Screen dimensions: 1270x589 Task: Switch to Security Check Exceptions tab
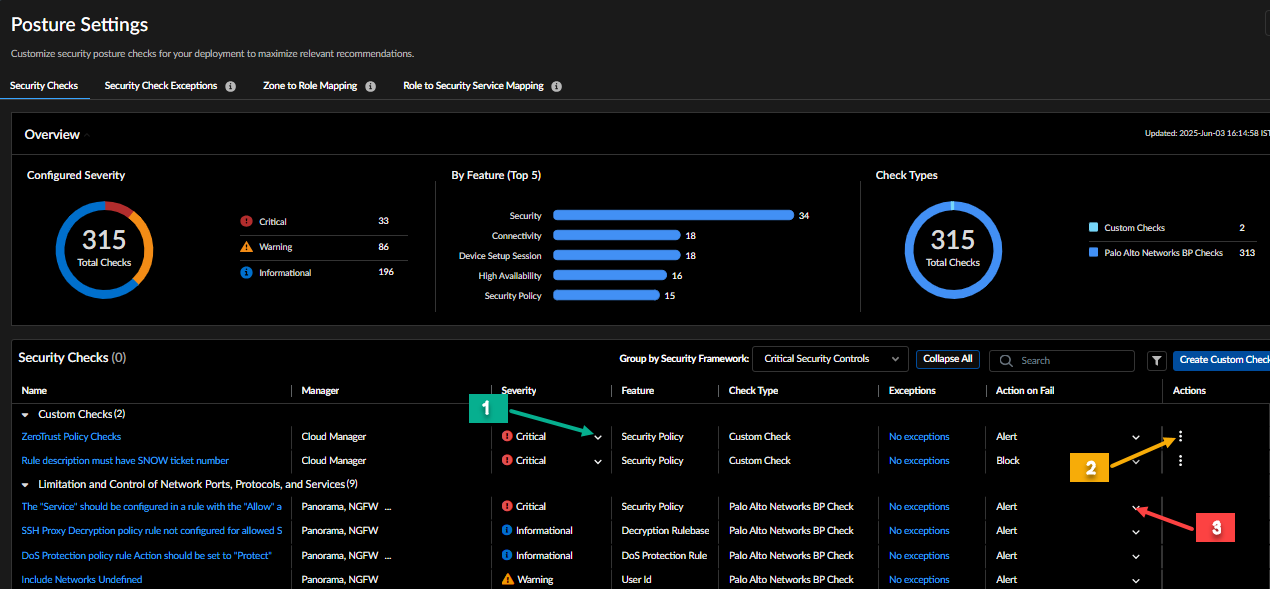160,86
